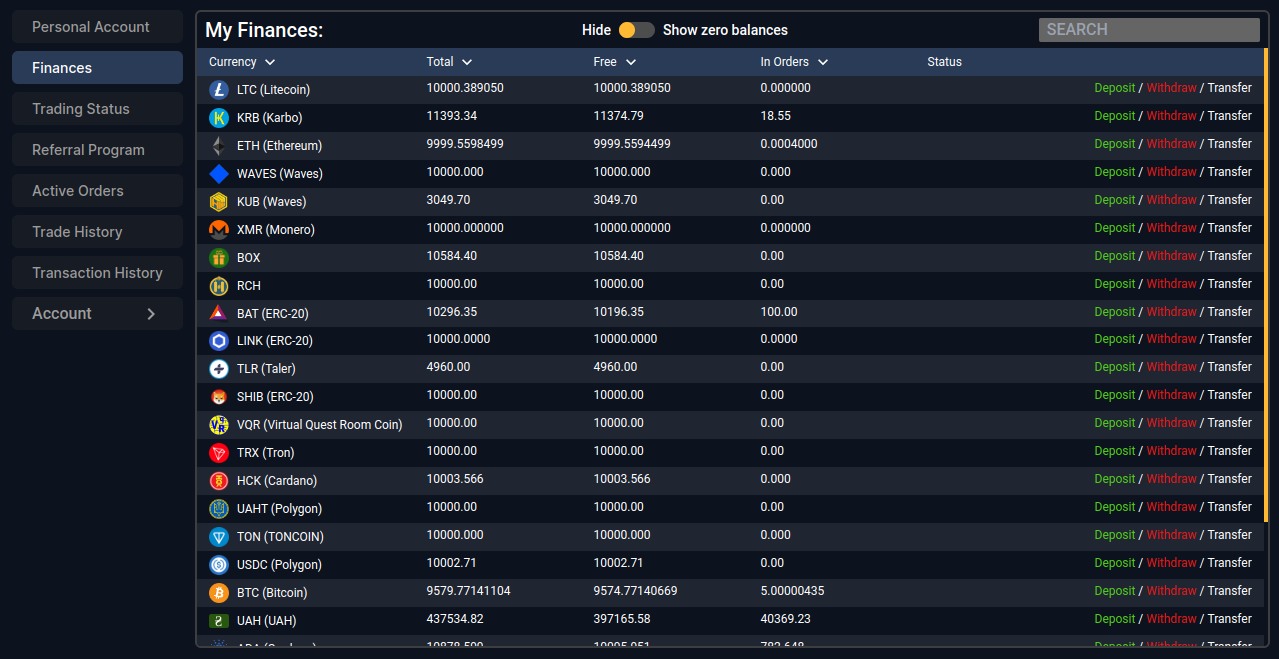Click the TRX Tron coin icon
The image size is (1279, 659).
coord(219,453)
